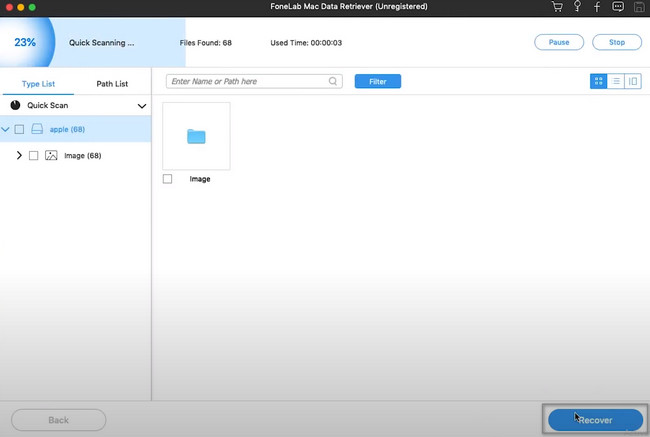Click the Back button
650x437 pixels.
click(x=58, y=420)
